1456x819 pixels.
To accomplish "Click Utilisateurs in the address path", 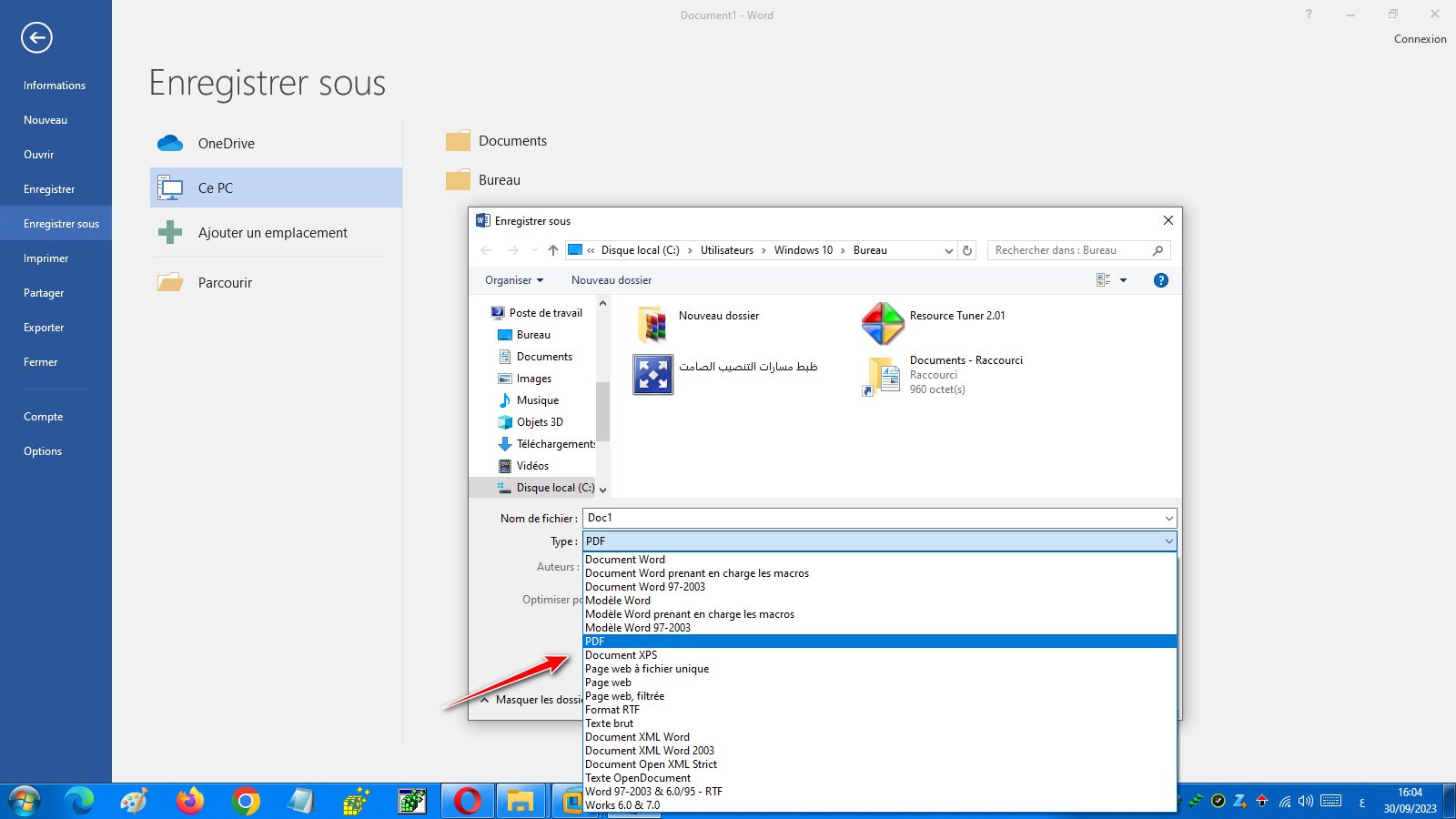I will tap(727, 250).
